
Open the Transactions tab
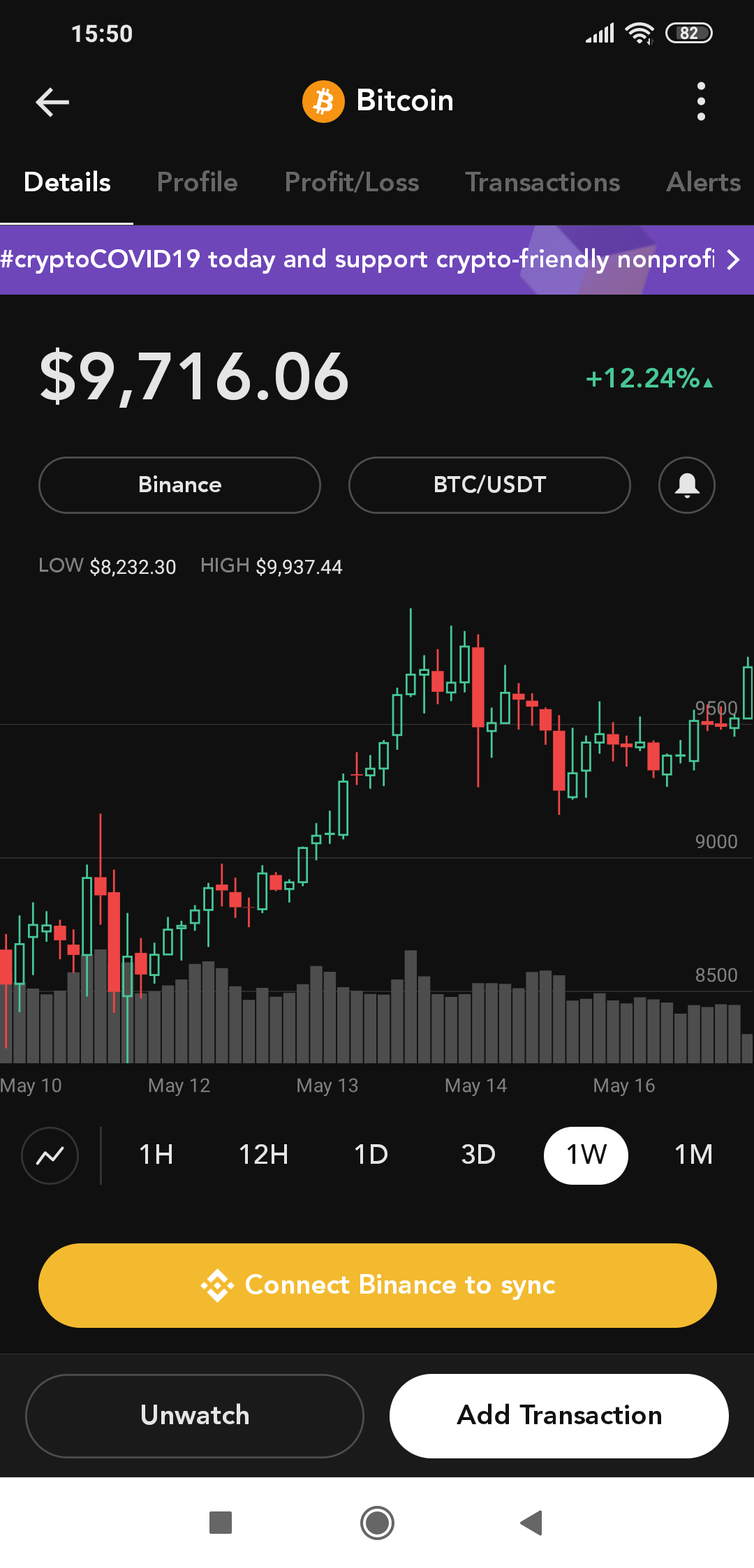point(542,183)
